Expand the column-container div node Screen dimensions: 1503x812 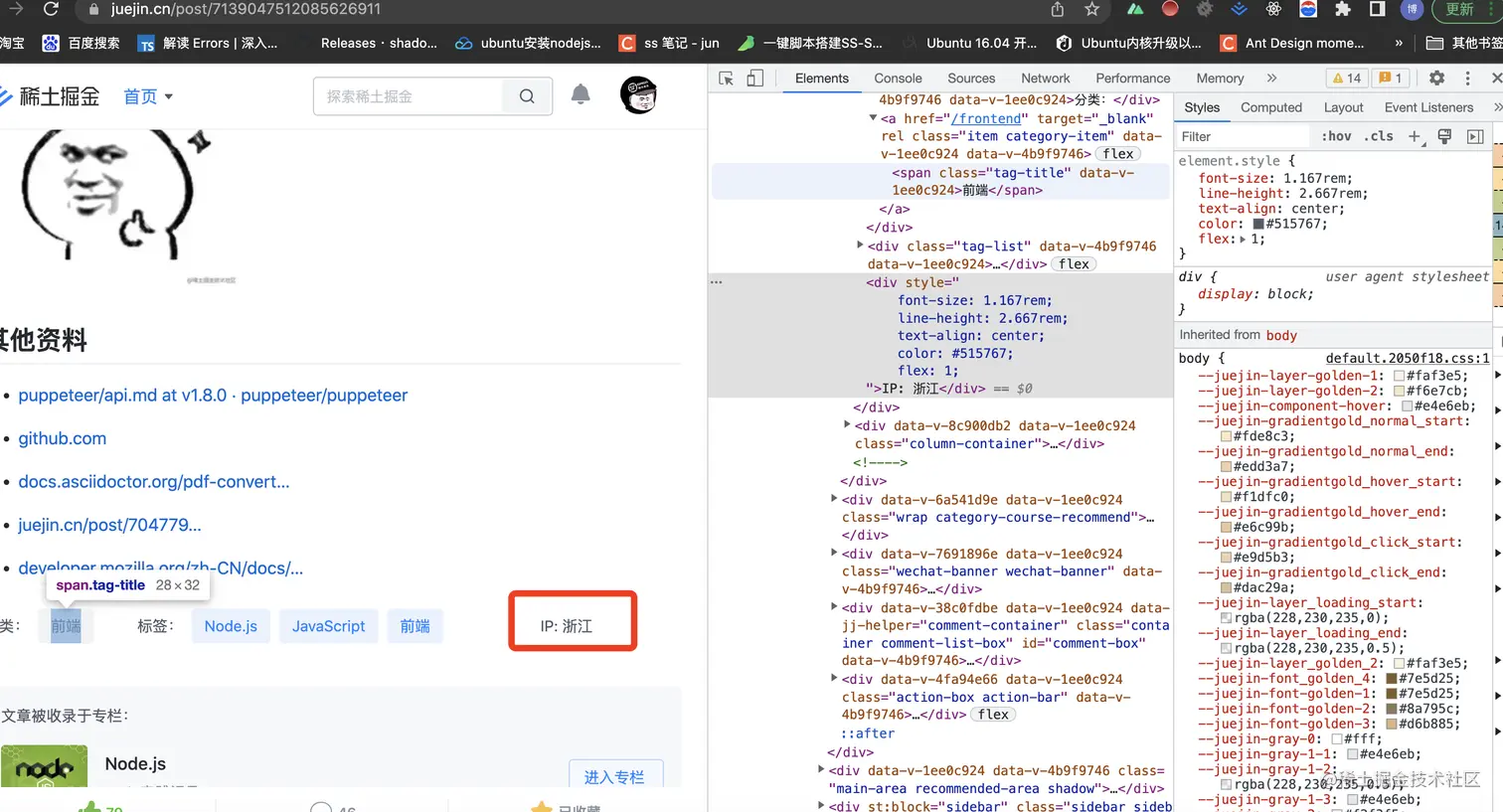click(x=847, y=425)
